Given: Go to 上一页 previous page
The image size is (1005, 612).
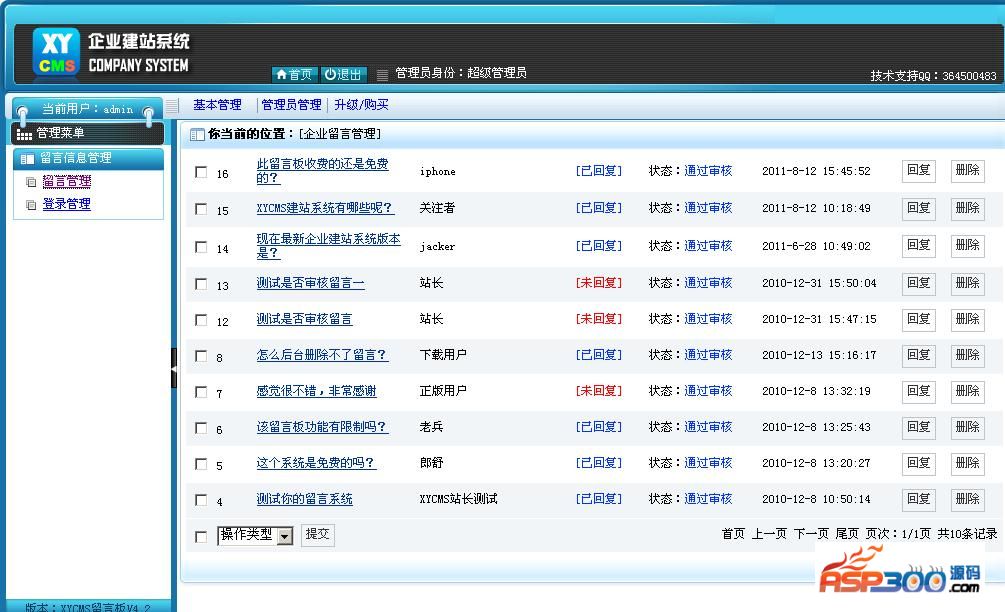Looking at the screenshot, I should (x=768, y=534).
